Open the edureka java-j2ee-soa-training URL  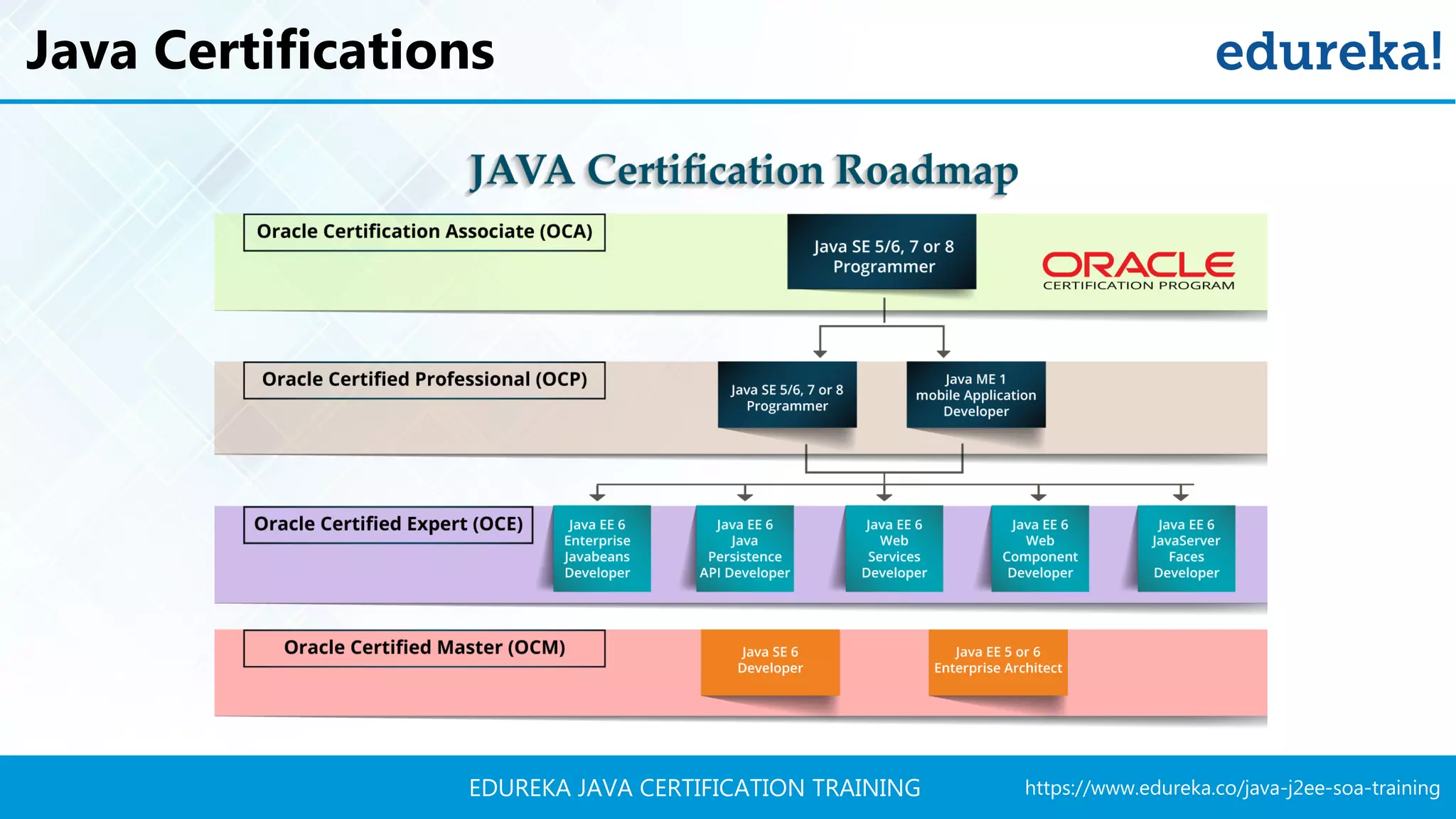tap(1232, 788)
